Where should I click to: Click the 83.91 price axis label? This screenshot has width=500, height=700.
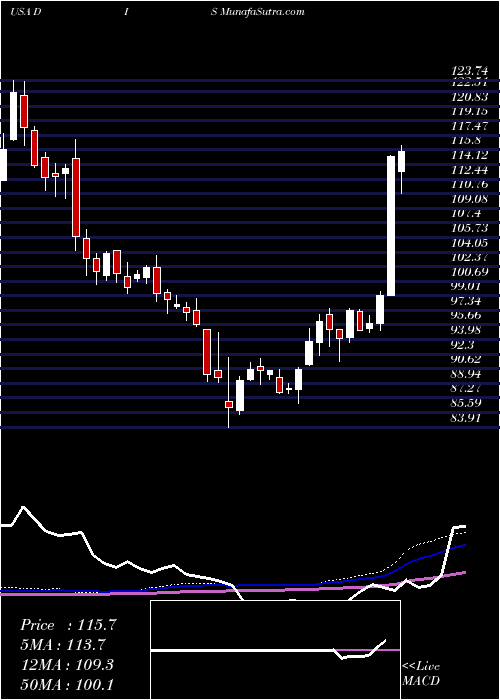467,418
